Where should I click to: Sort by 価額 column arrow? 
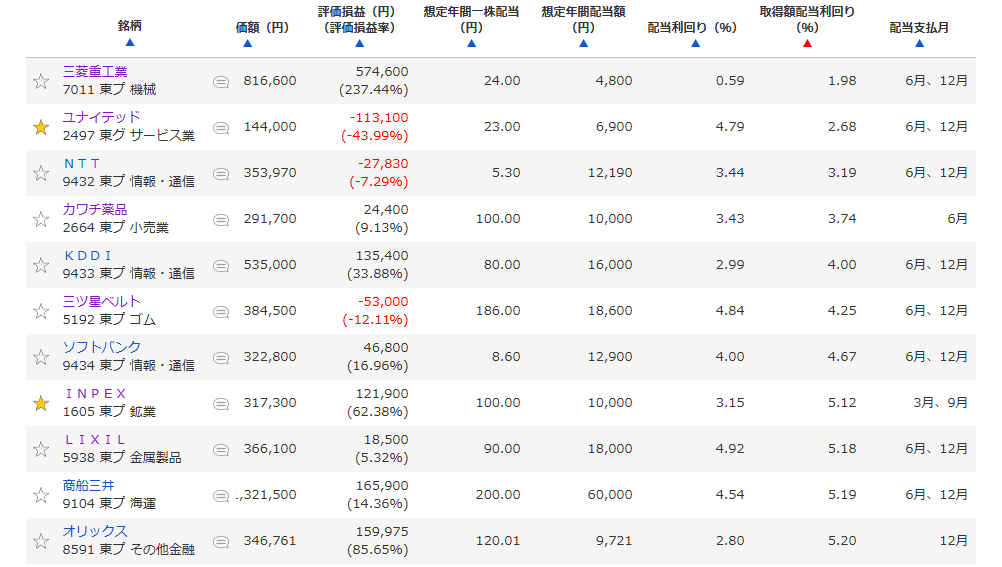coord(247,43)
